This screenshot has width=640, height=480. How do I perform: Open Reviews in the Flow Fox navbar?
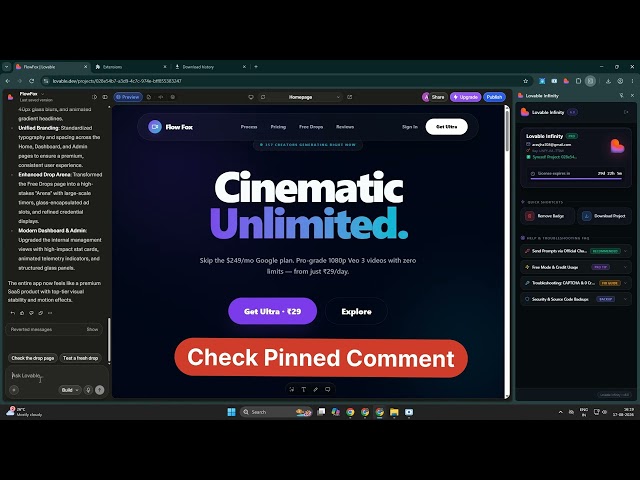(x=345, y=127)
